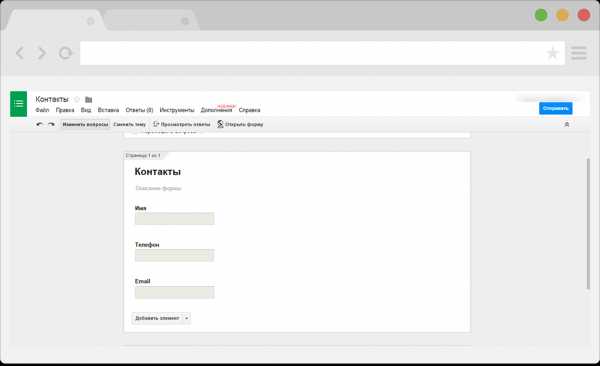Click the blue Отправить button
The width and height of the screenshot is (600, 366).
point(556,108)
